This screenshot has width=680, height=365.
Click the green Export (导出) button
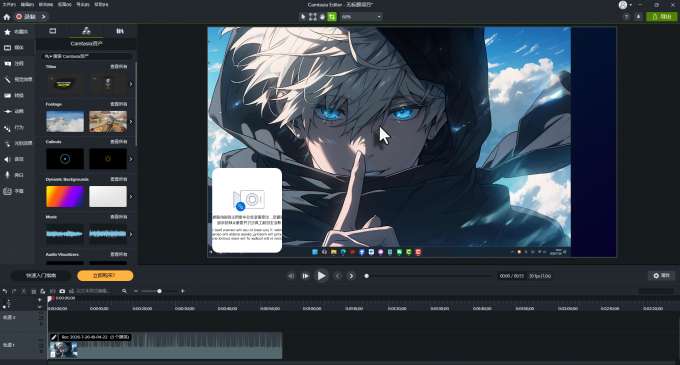pos(661,16)
